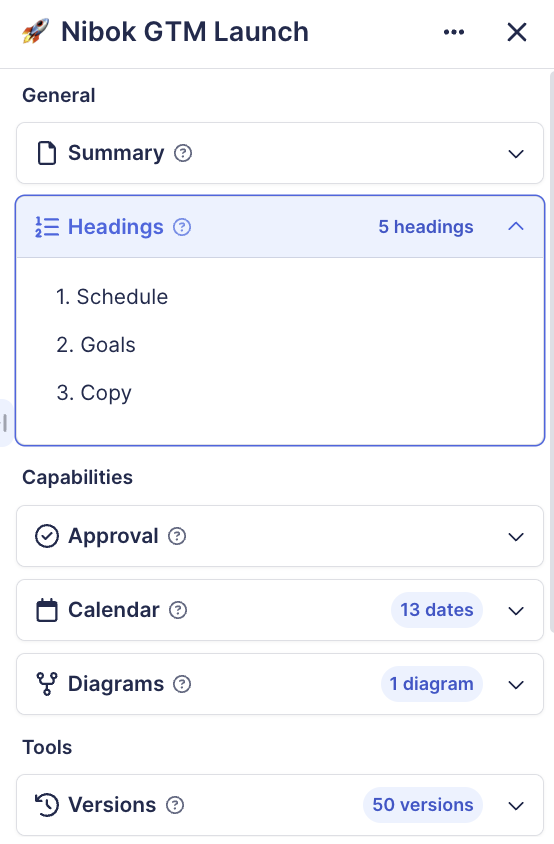
Task: Click the panel resize handle on left edge
Action: click(4, 423)
